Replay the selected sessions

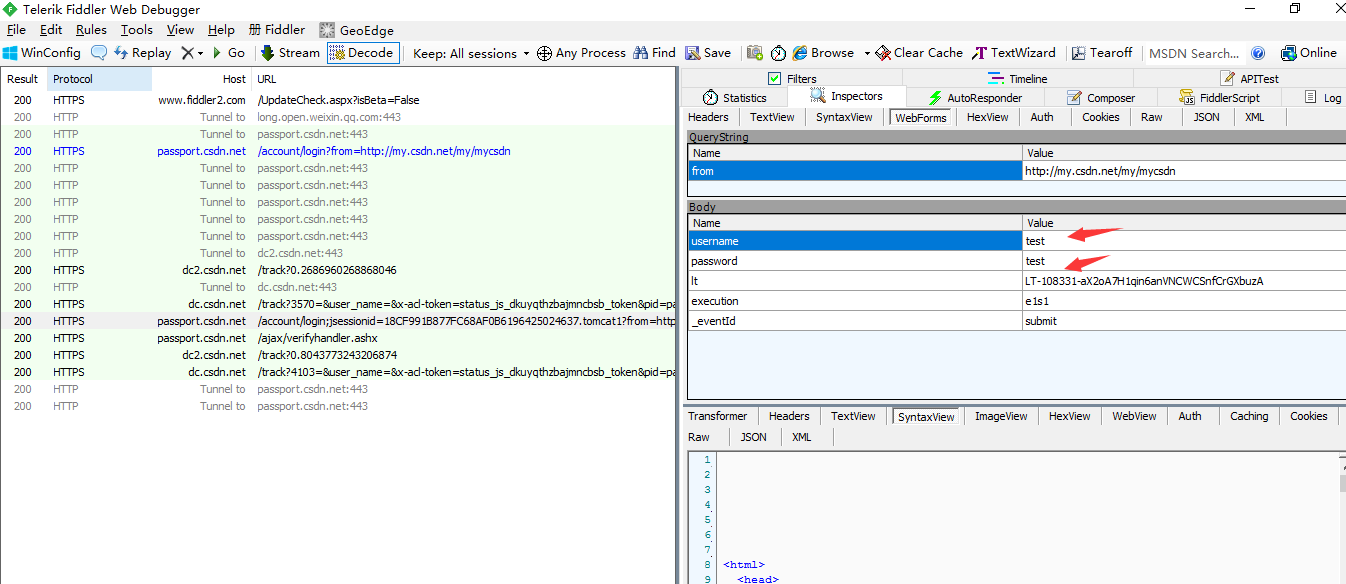142,53
